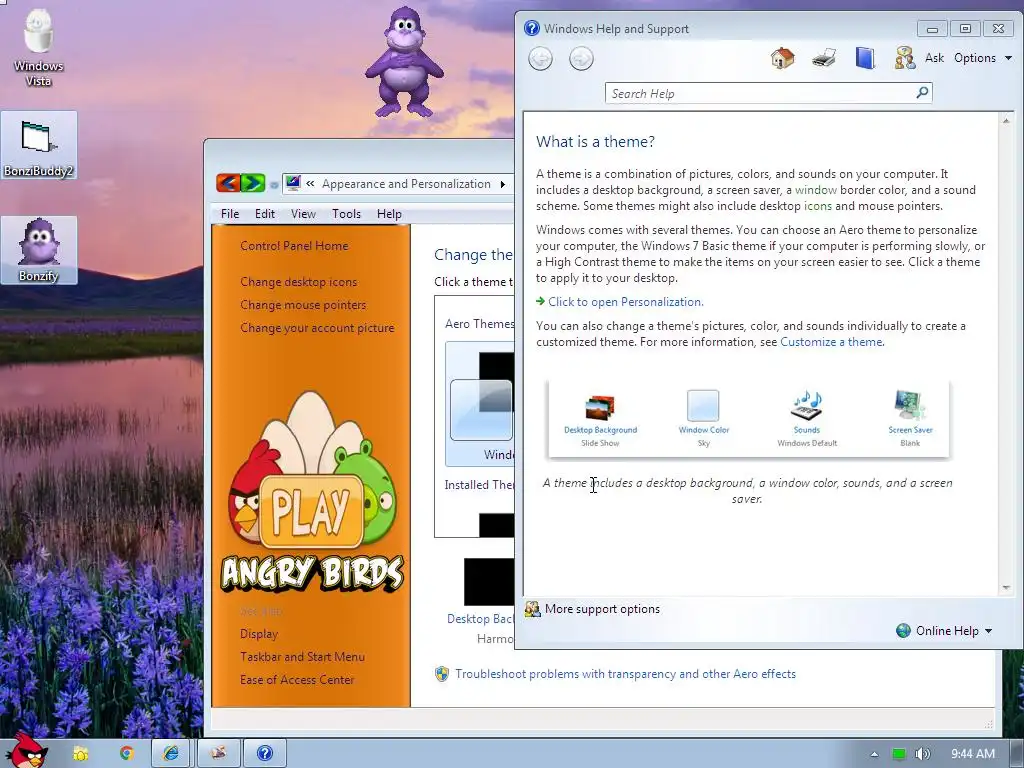Open the Help menu in Personalization
This screenshot has height=768, width=1024.
click(389, 214)
